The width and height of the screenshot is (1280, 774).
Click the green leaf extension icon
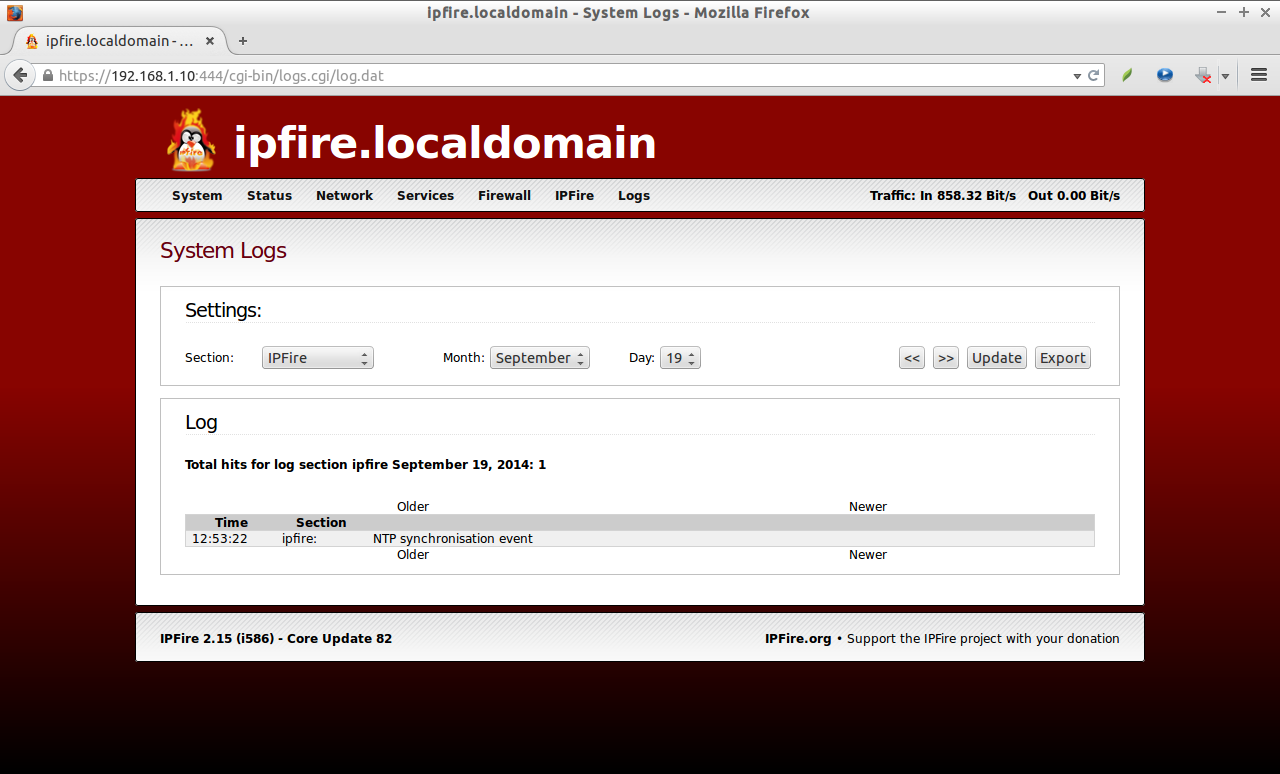(1127, 75)
